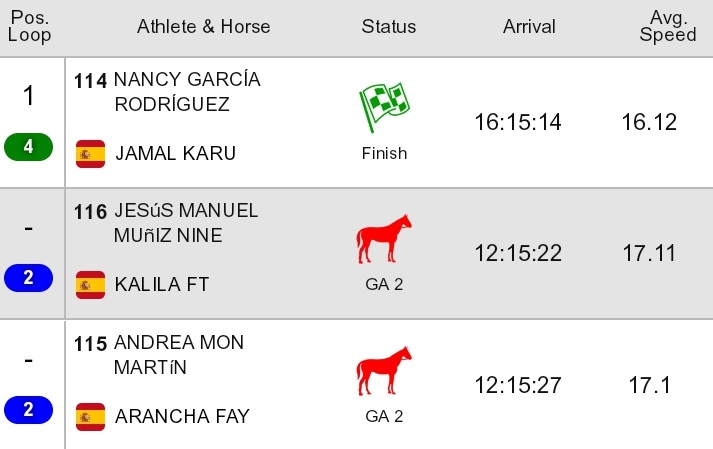
Task: Click the Status column header
Action: point(389,27)
